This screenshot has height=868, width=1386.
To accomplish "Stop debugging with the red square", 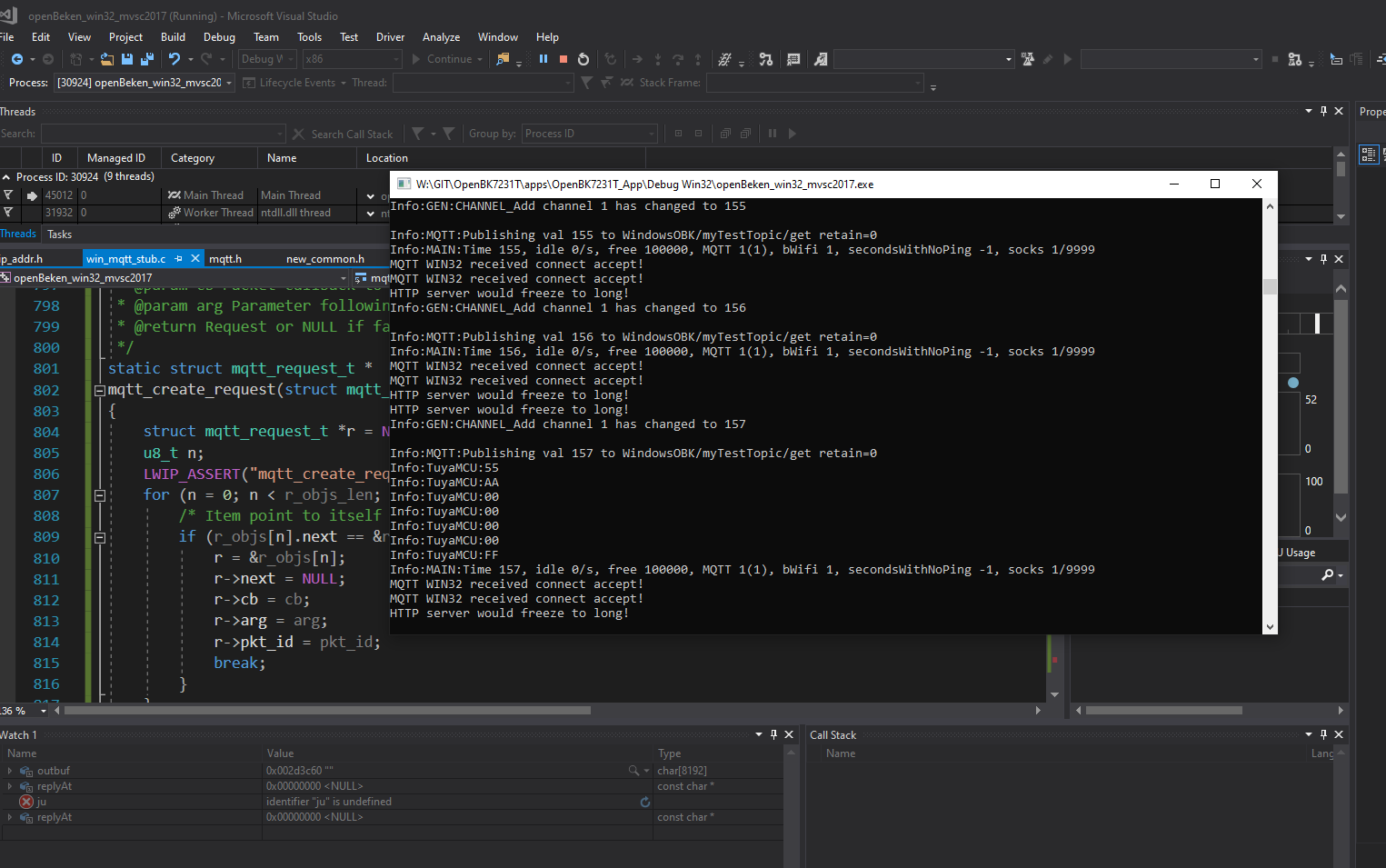I will [x=563, y=59].
